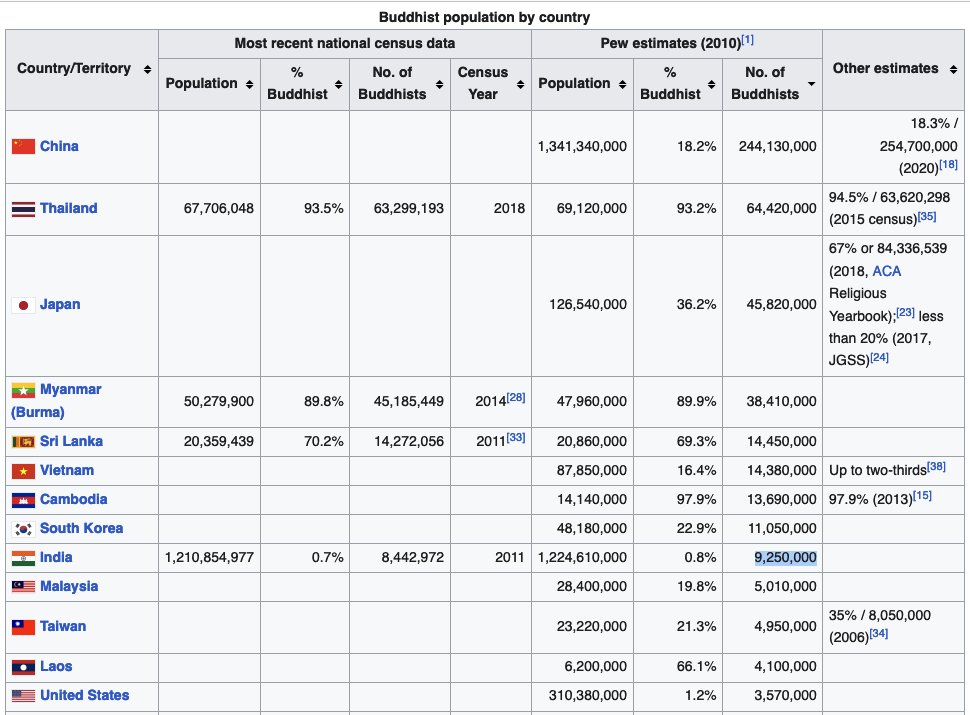970x715 pixels.
Task: Open the Vietnam country link
Action: (x=65, y=470)
